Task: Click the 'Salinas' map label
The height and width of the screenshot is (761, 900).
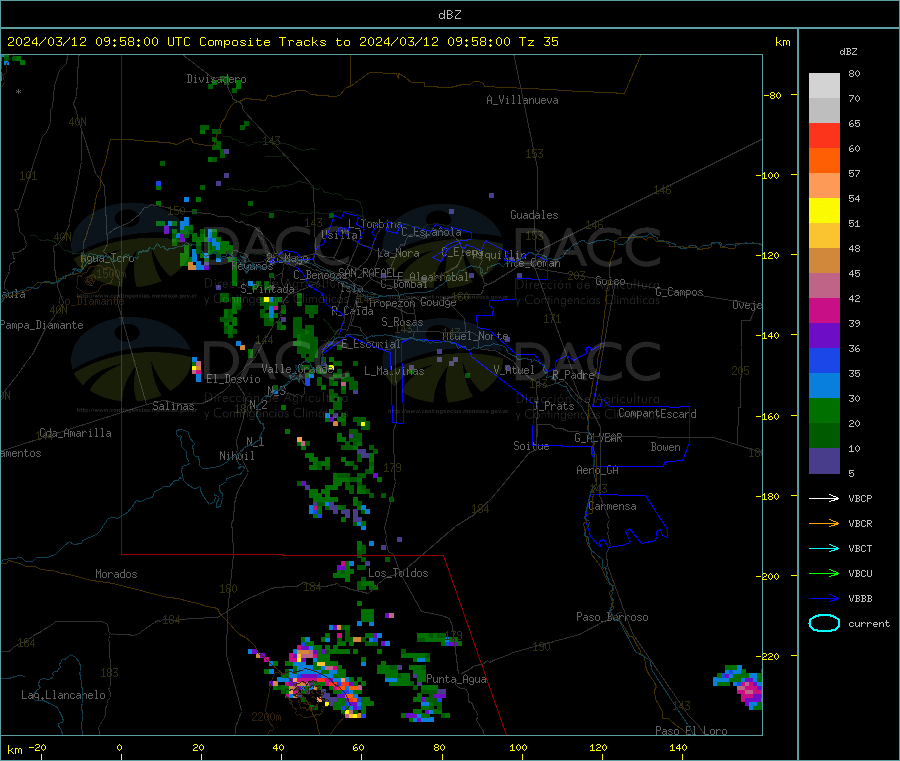Action: click(173, 406)
